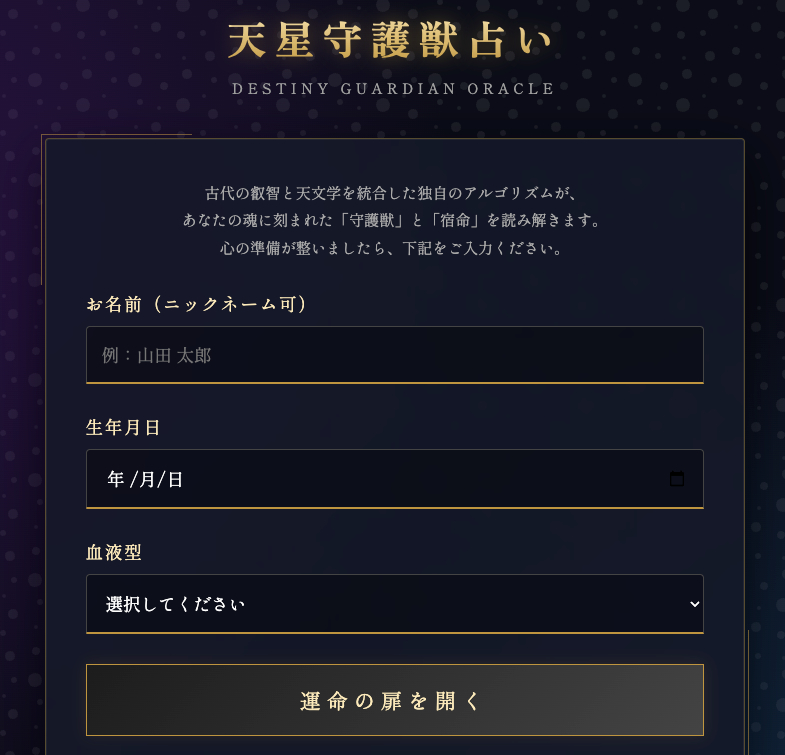Open the calendar picker icon in birthdate field
This screenshot has height=755, width=785.
click(677, 479)
